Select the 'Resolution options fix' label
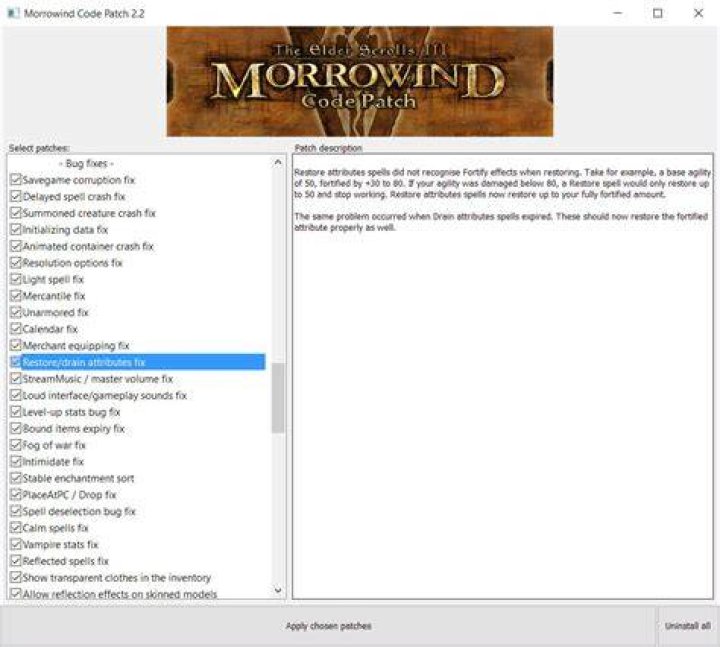 point(73,263)
